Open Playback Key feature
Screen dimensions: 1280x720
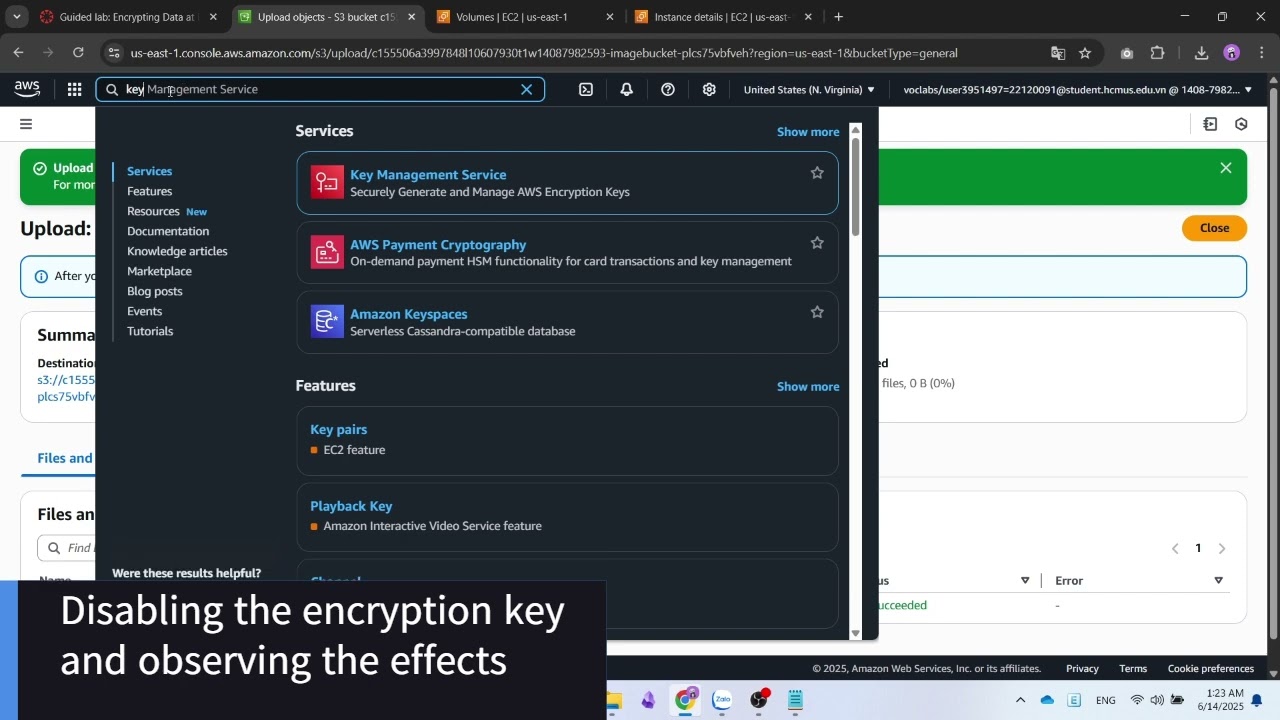(351, 506)
